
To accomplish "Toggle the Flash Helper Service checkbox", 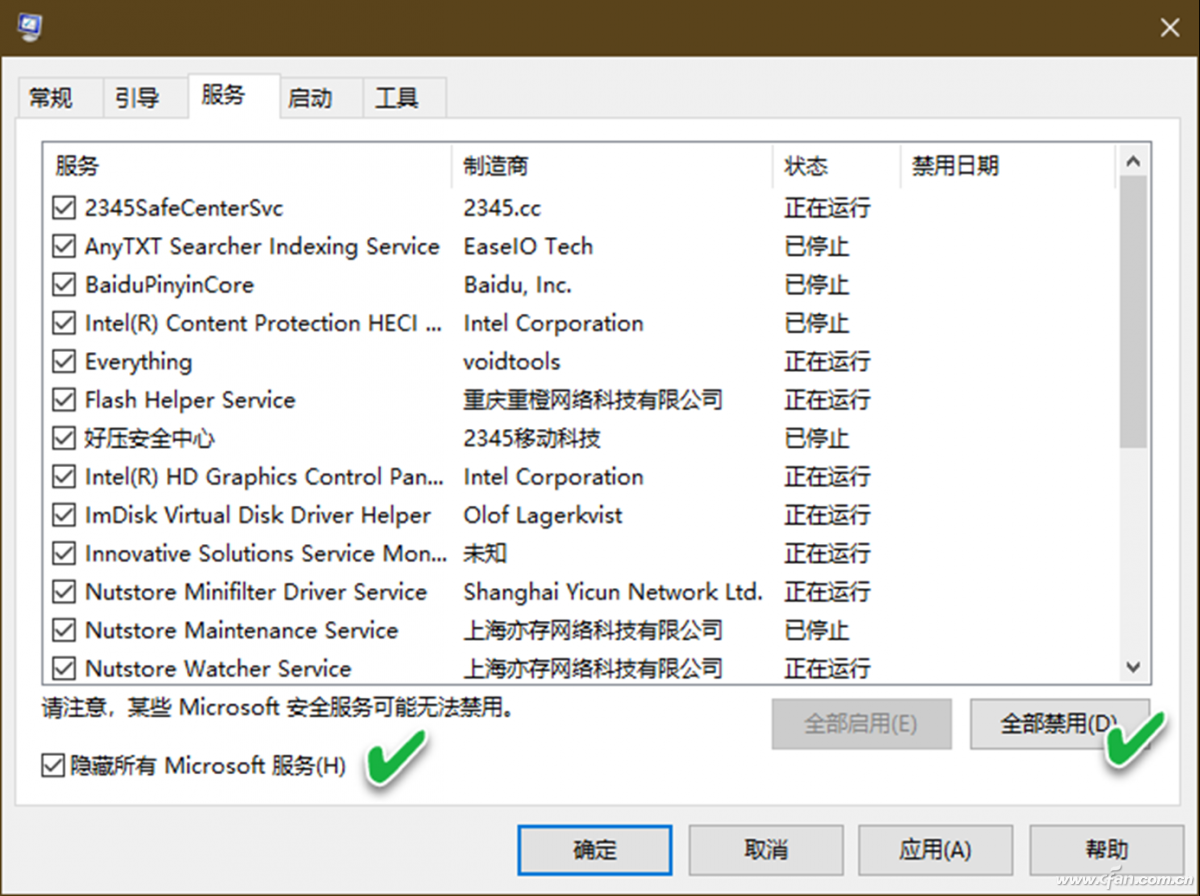I will 64,400.
